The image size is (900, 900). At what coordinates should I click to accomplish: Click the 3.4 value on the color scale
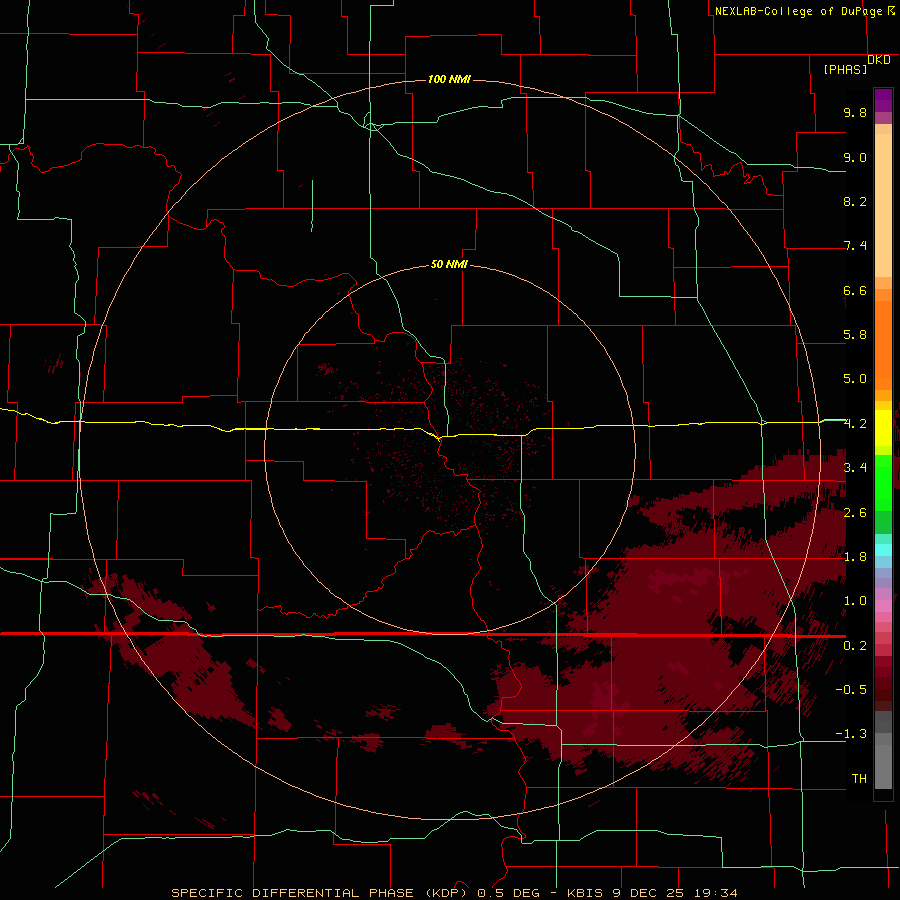(x=855, y=468)
